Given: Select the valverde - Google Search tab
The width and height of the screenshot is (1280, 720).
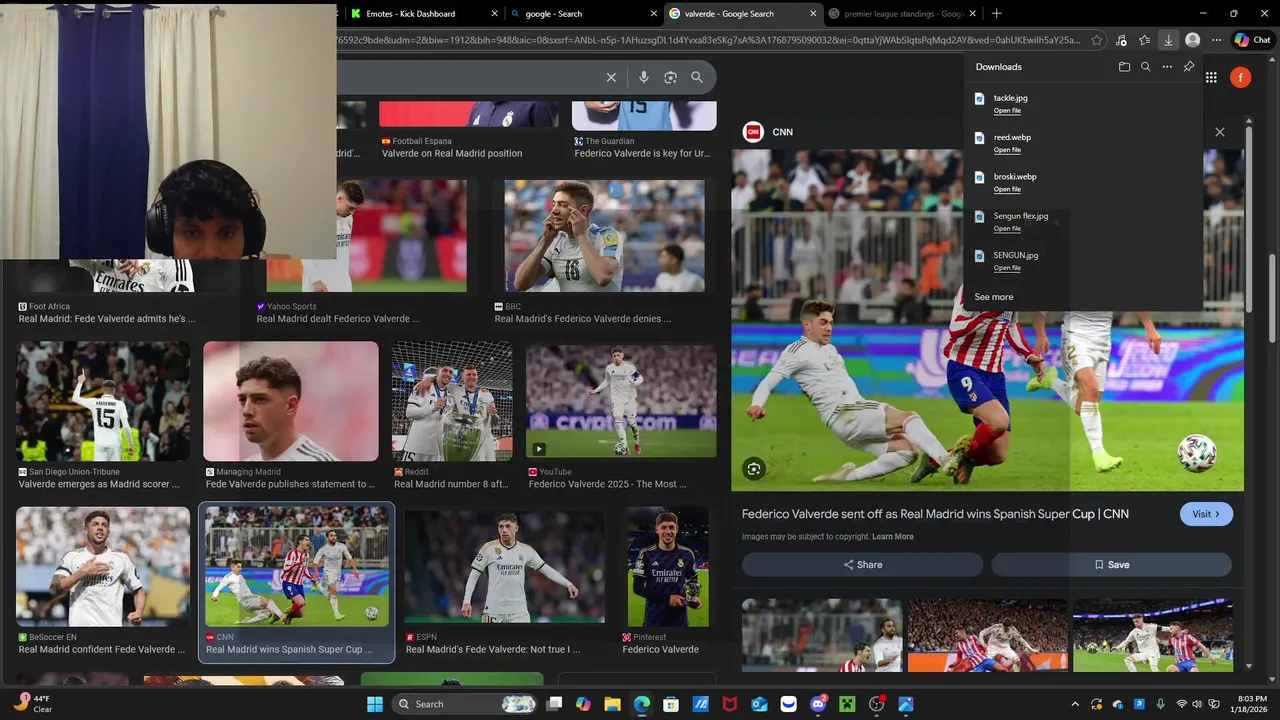Looking at the screenshot, I should tap(743, 14).
